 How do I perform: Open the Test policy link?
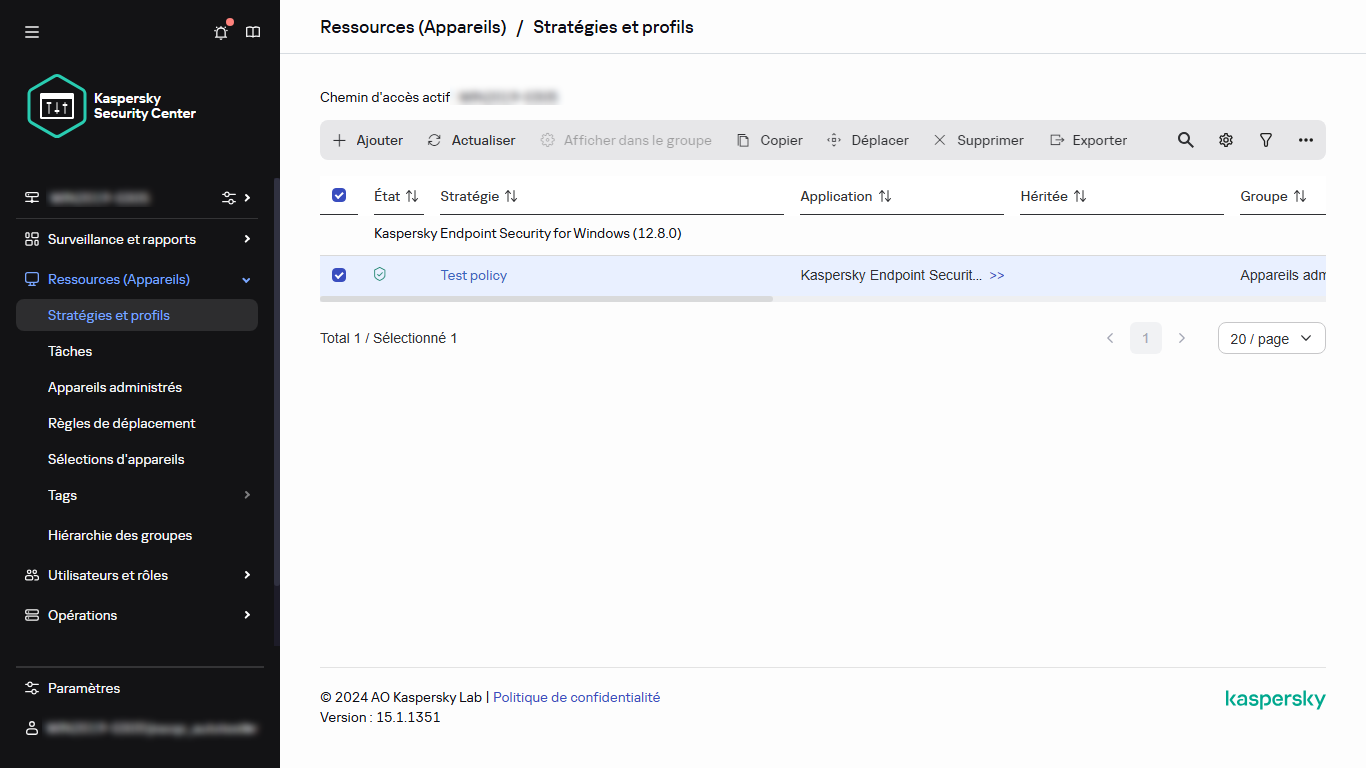click(x=474, y=275)
